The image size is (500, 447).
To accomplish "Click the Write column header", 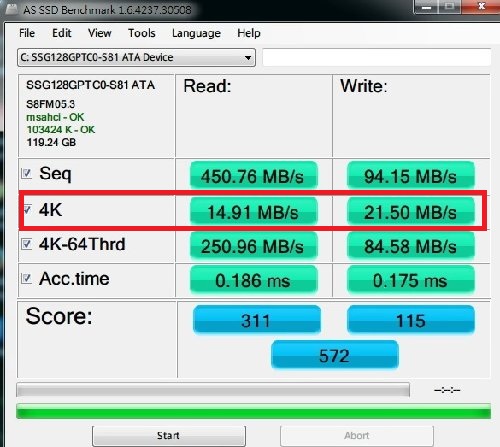I will point(364,86).
